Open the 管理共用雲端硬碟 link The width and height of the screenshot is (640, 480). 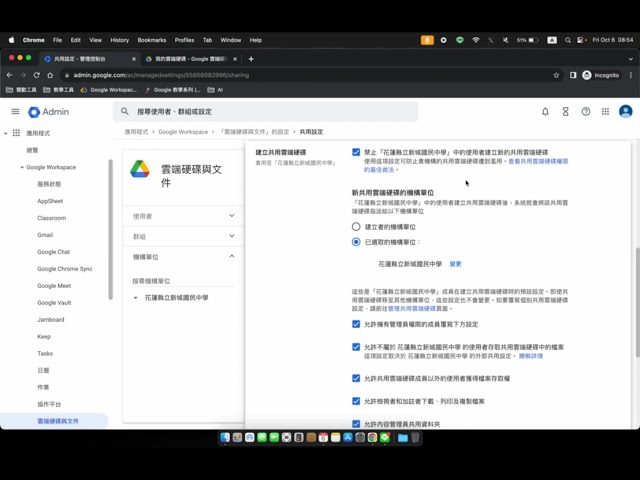(412, 309)
